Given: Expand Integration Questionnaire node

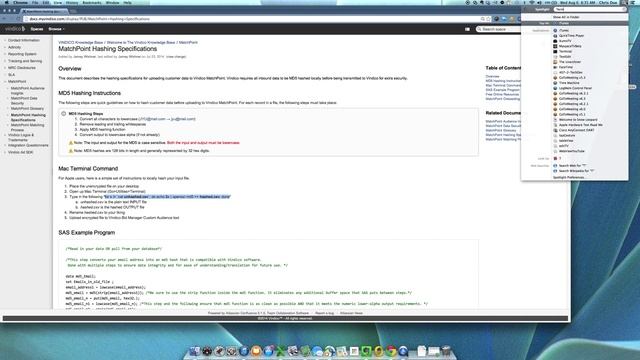Looking at the screenshot, I should 5,145.
